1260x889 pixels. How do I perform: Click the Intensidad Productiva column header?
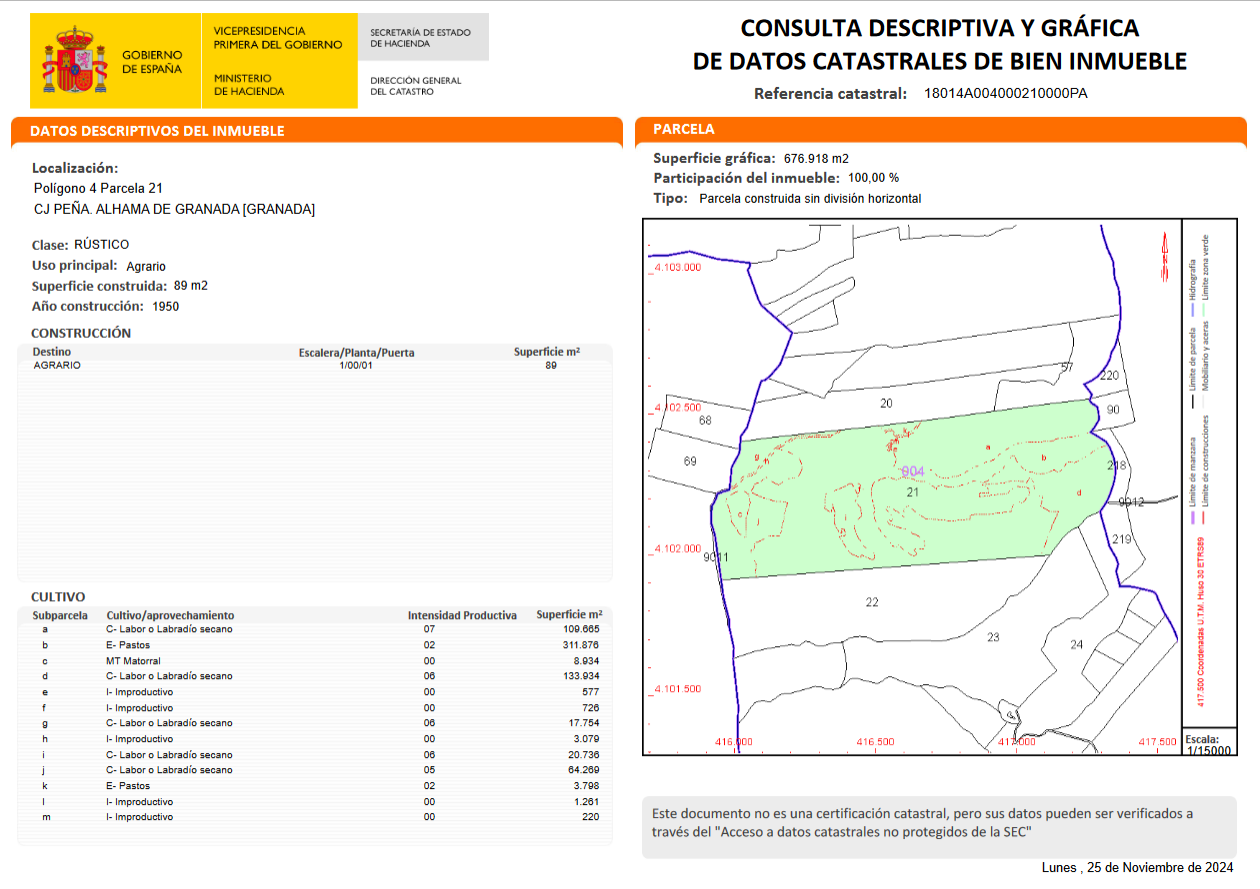click(x=462, y=615)
